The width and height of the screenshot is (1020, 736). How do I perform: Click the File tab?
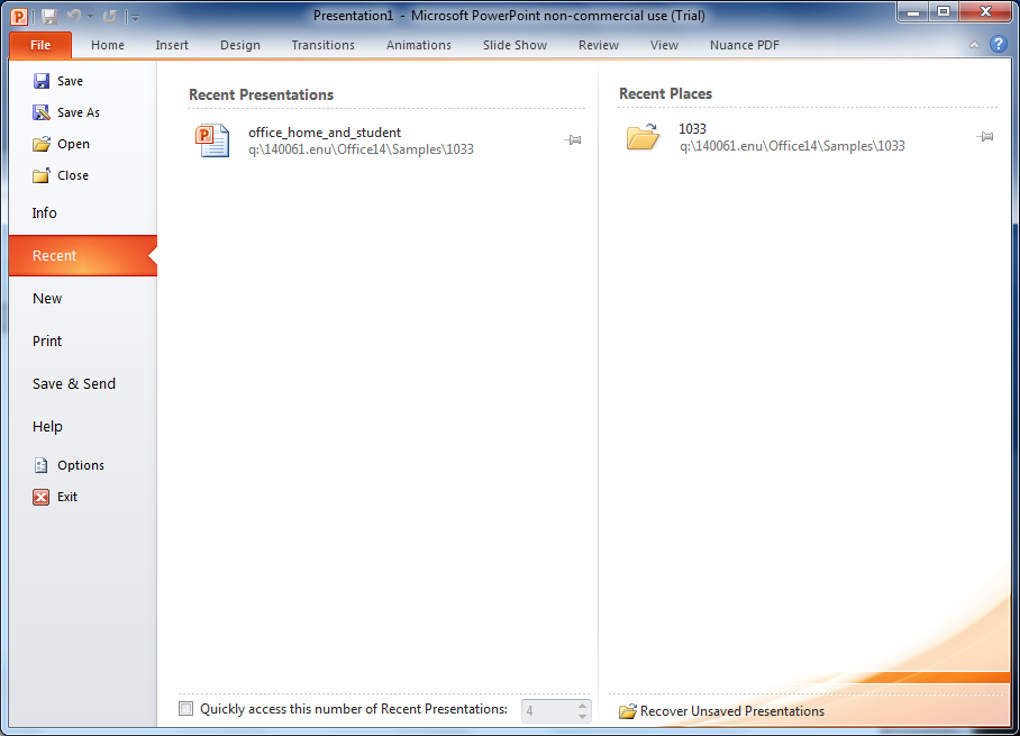point(40,45)
